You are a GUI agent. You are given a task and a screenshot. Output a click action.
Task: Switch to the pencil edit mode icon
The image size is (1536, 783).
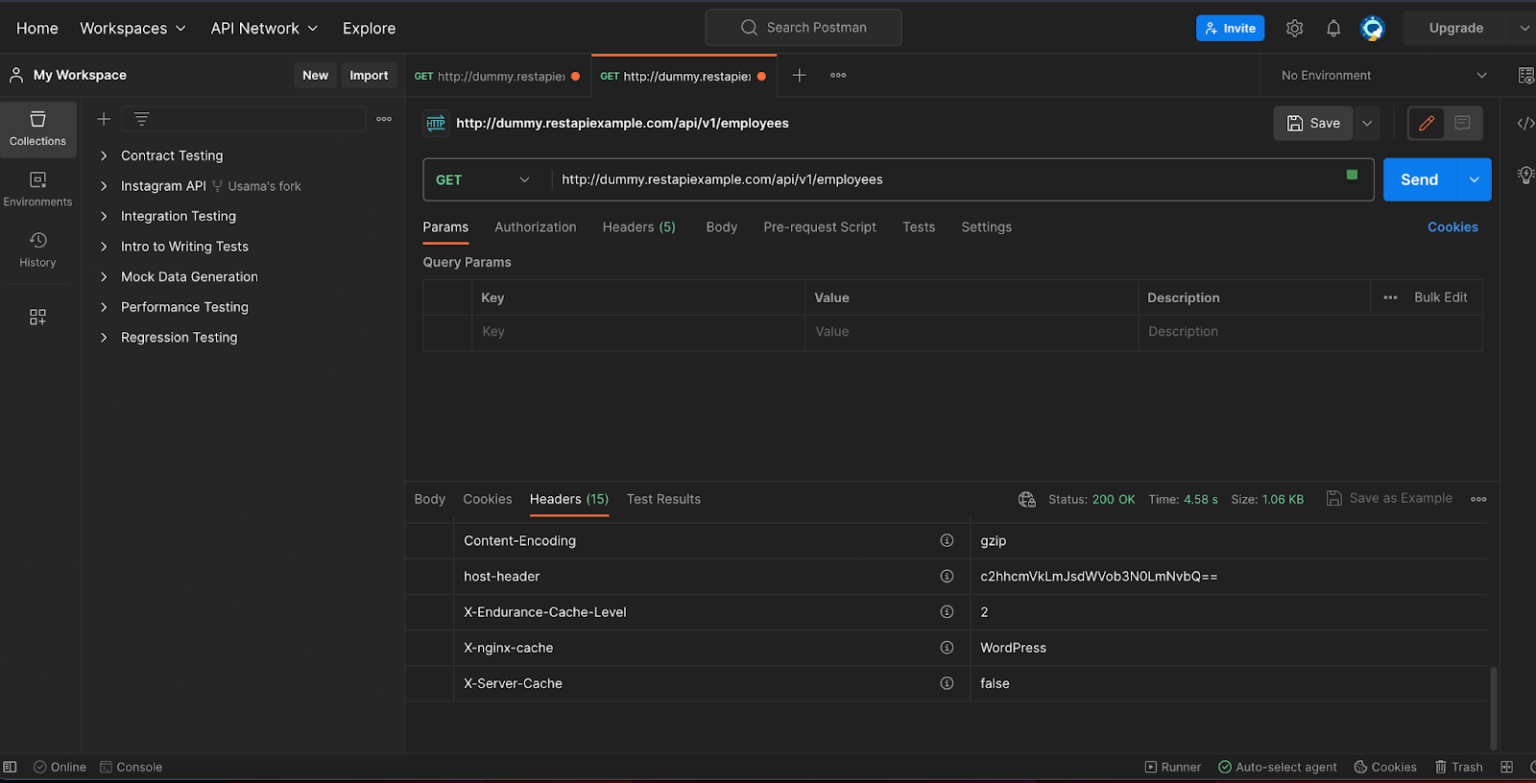point(1426,123)
